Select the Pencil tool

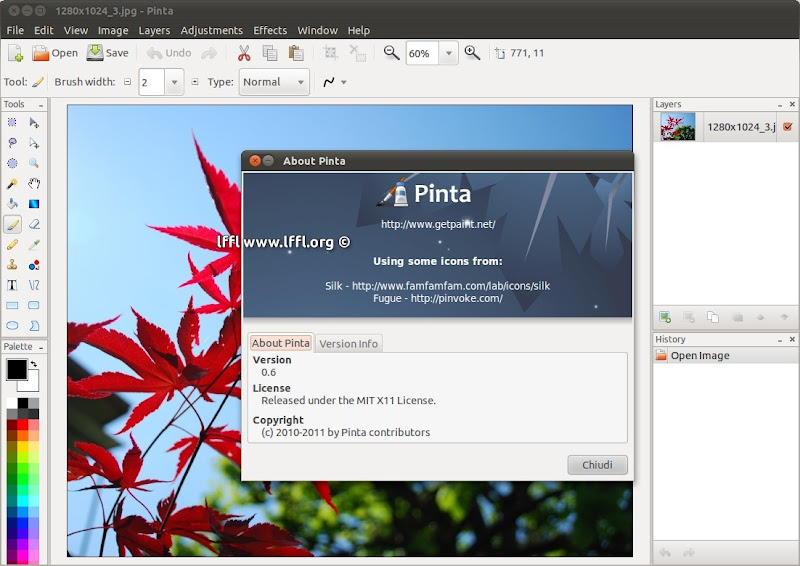12,244
